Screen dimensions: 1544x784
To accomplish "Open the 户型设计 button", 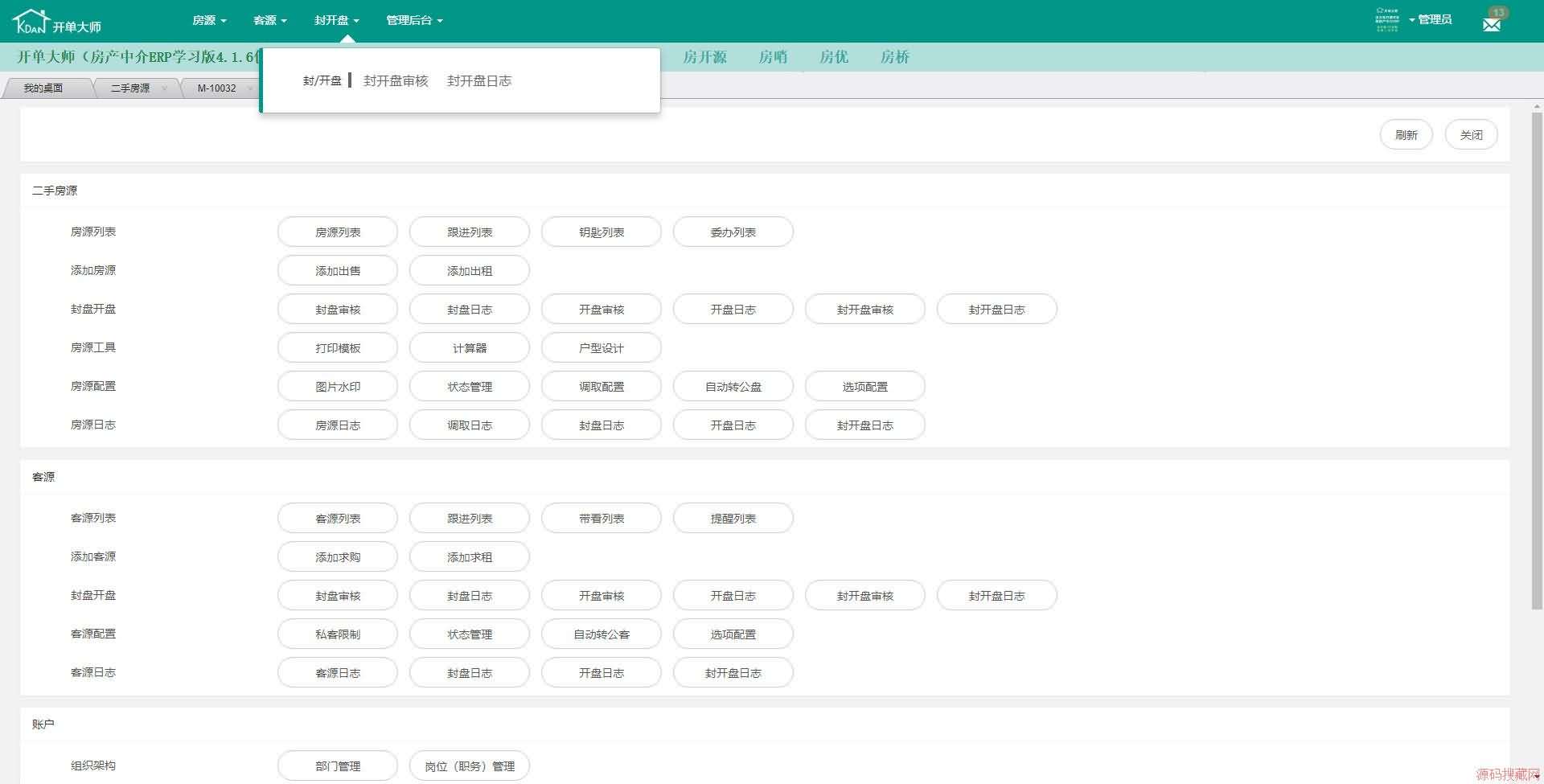I will [x=602, y=348].
